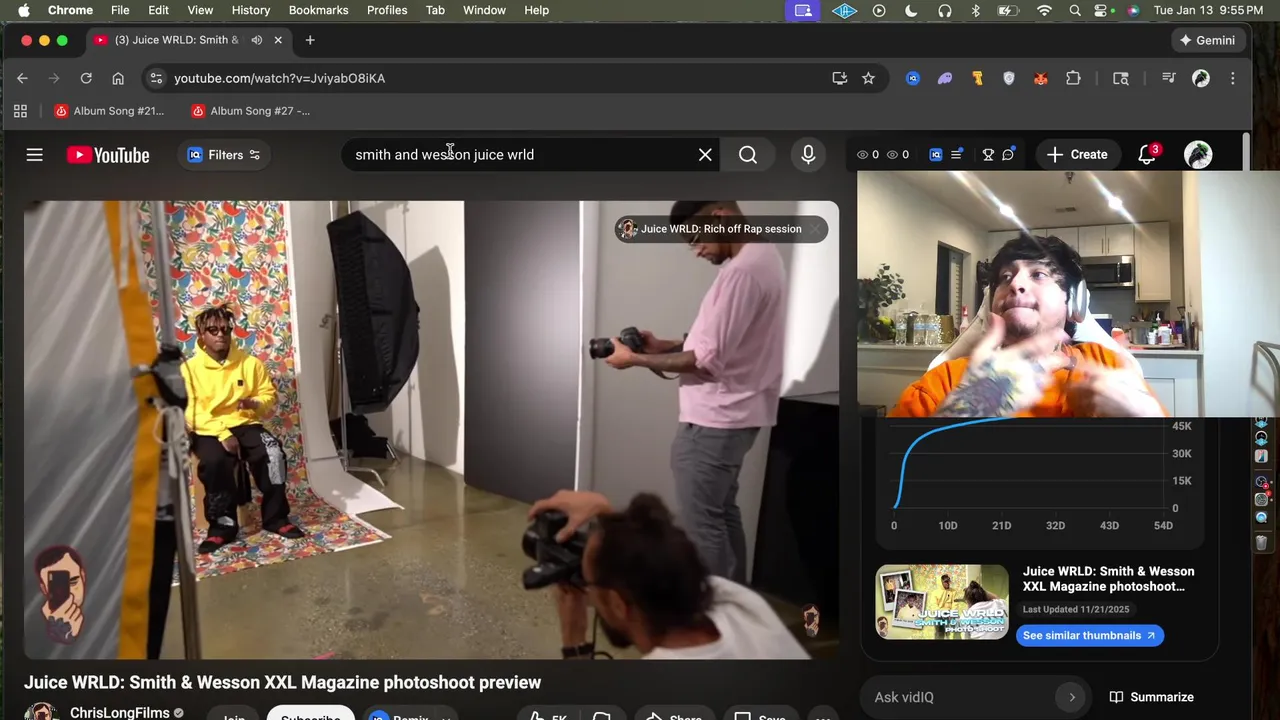Open the Chrome profile avatar
Screen dimensions: 1280x720
click(1201, 78)
